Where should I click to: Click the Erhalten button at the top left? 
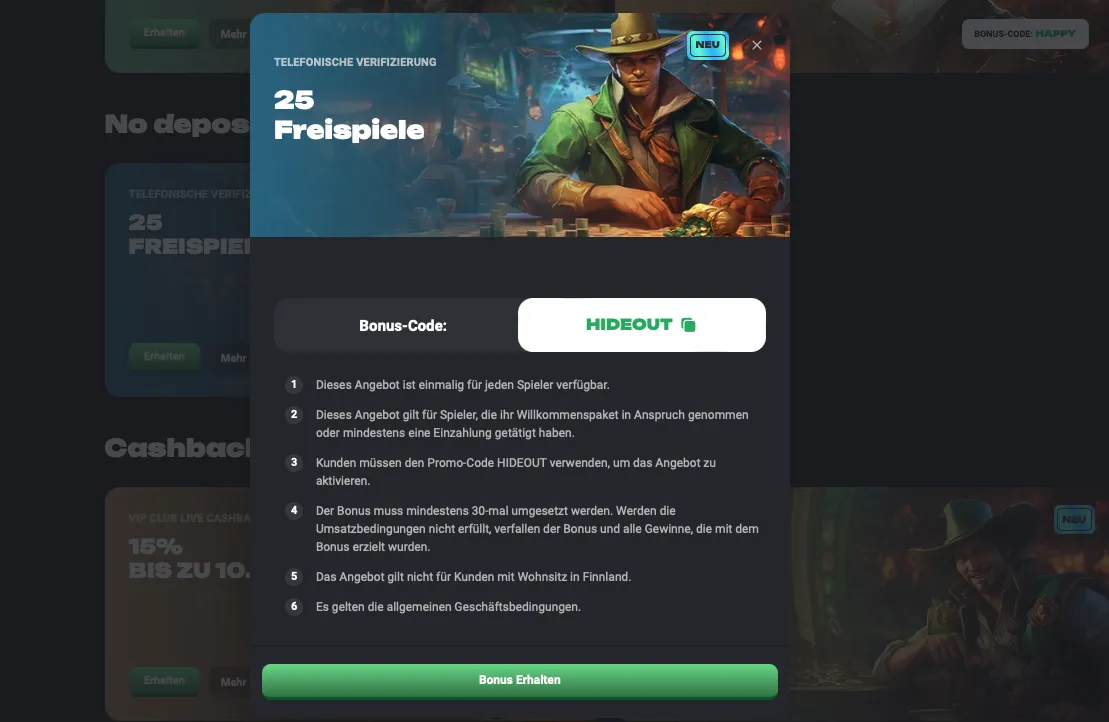point(164,33)
